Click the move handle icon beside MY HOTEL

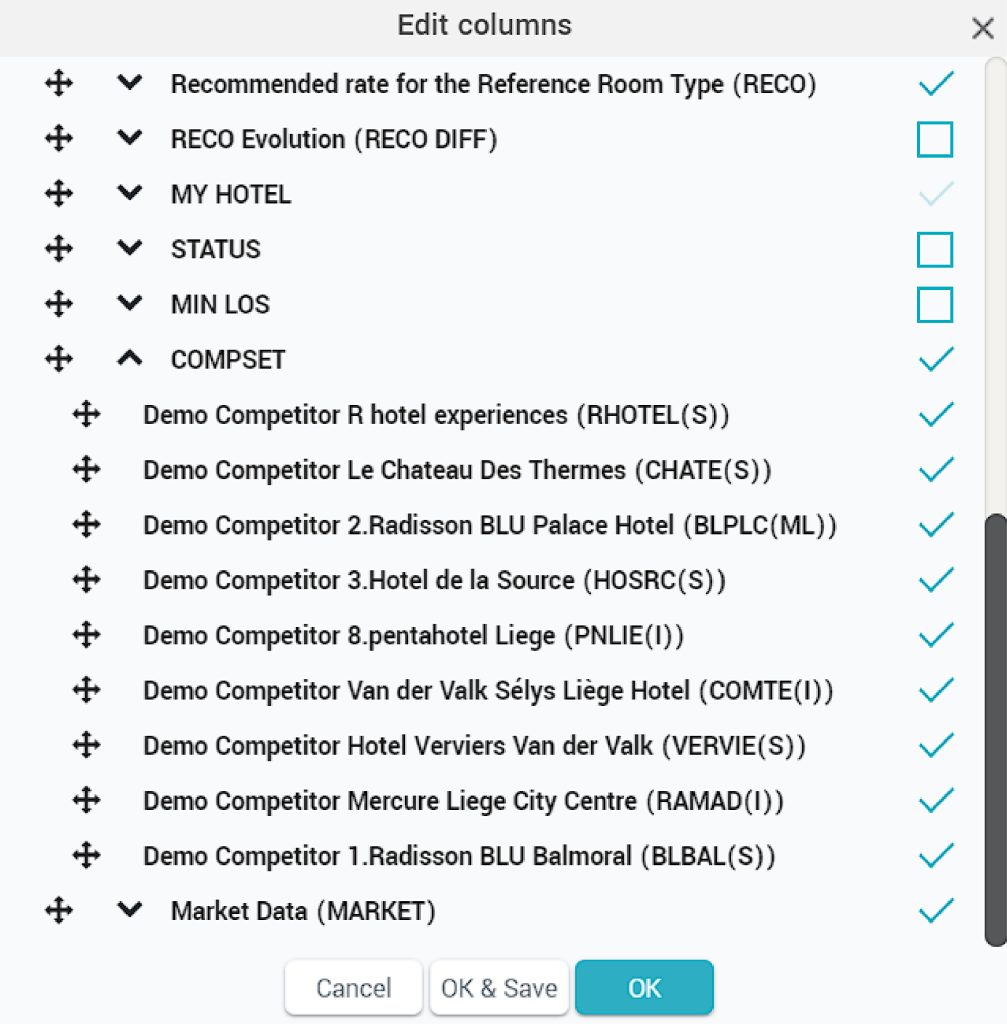coord(59,194)
